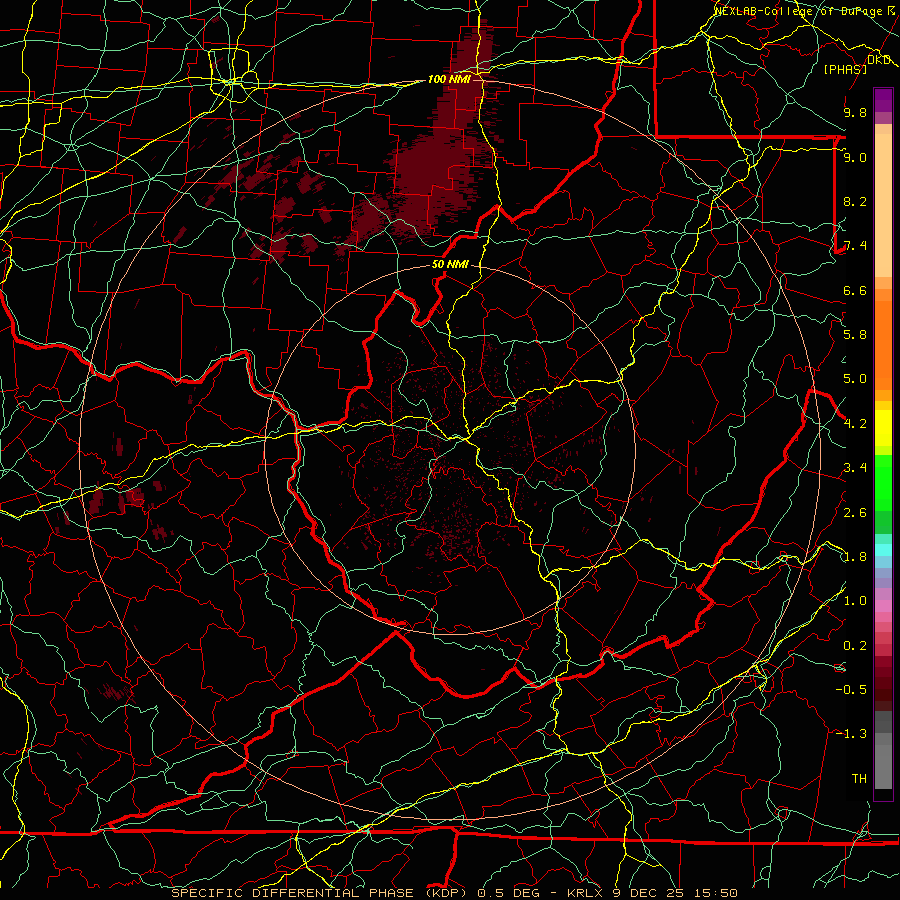Click the "DKD" label near the legend

879,60
